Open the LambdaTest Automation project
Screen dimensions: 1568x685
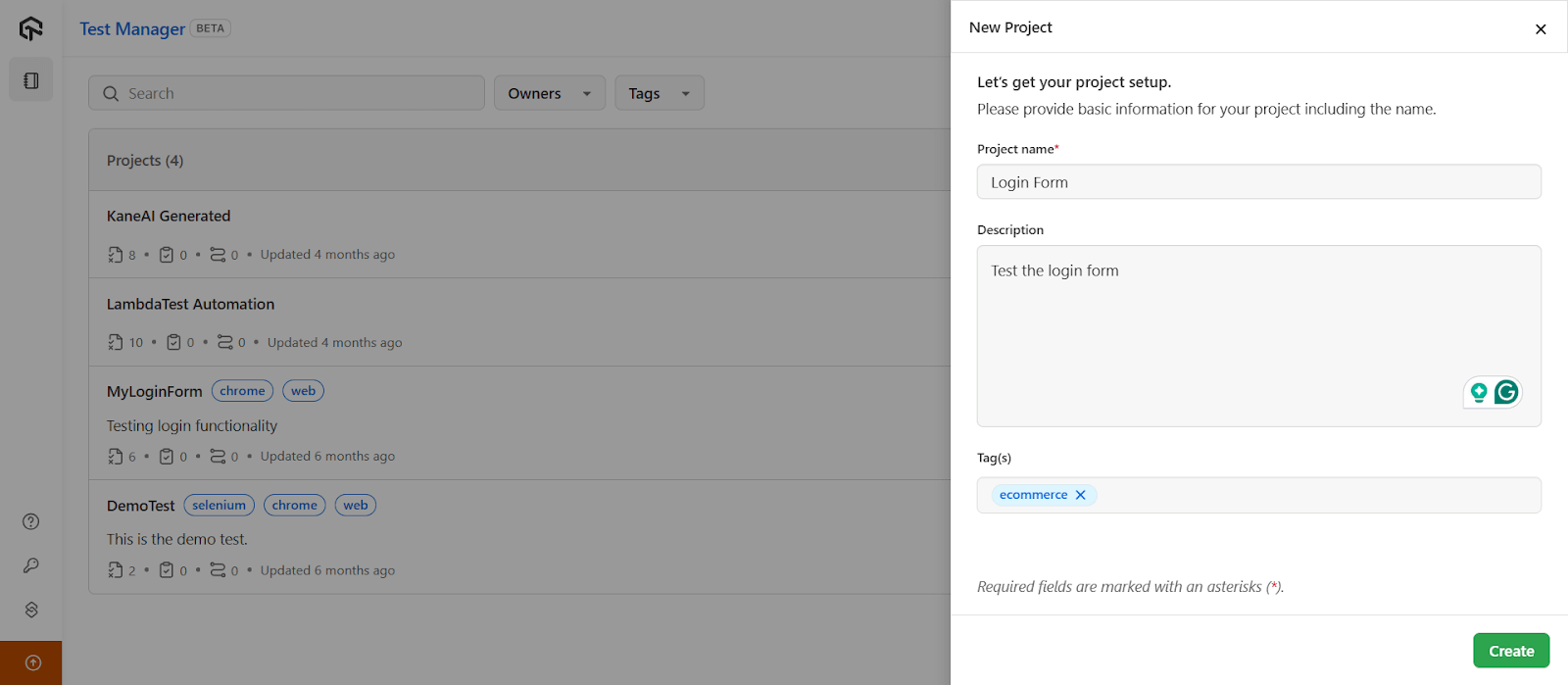click(190, 304)
